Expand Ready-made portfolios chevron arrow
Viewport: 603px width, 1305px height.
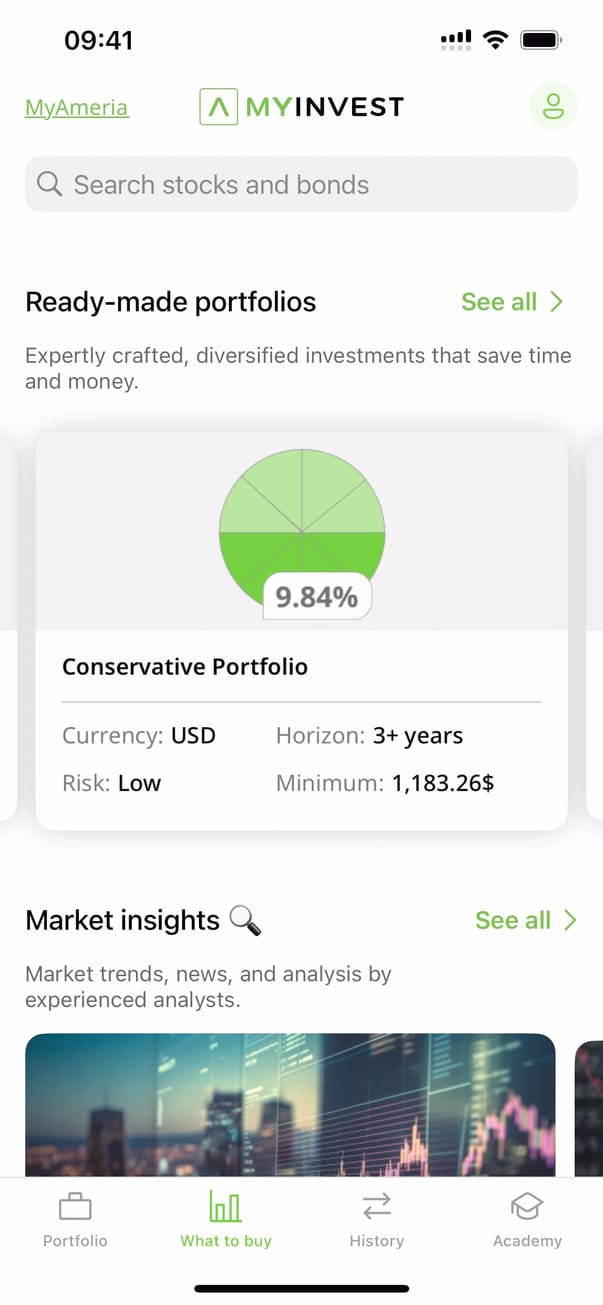tap(557, 302)
